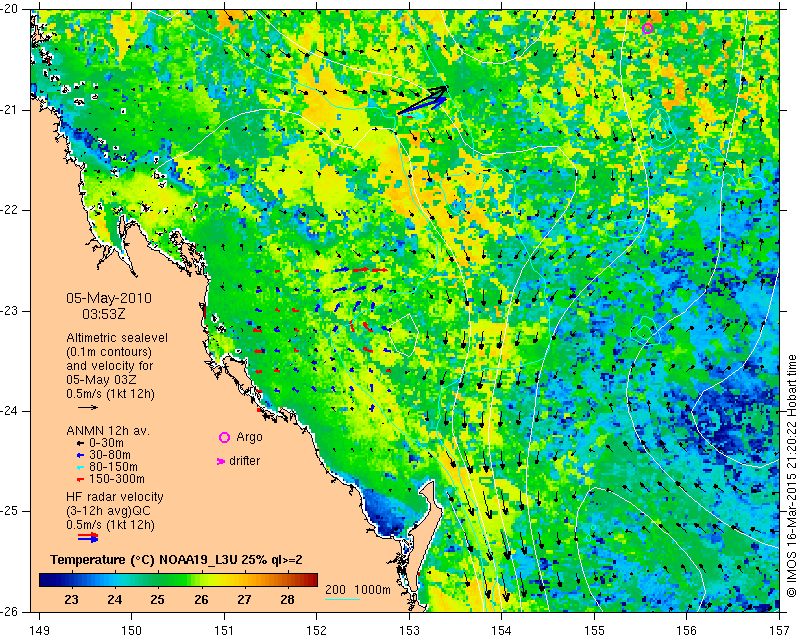
Task: Select the Argo float marker near 155.5 longitude
Action: [x=647, y=29]
